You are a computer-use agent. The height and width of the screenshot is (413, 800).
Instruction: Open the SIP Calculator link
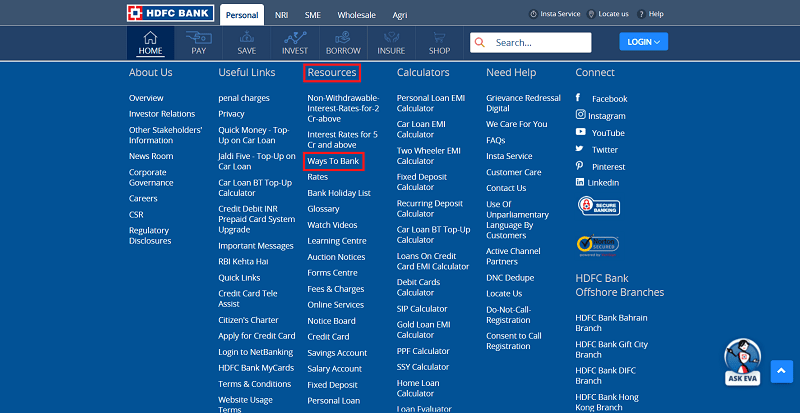point(422,309)
